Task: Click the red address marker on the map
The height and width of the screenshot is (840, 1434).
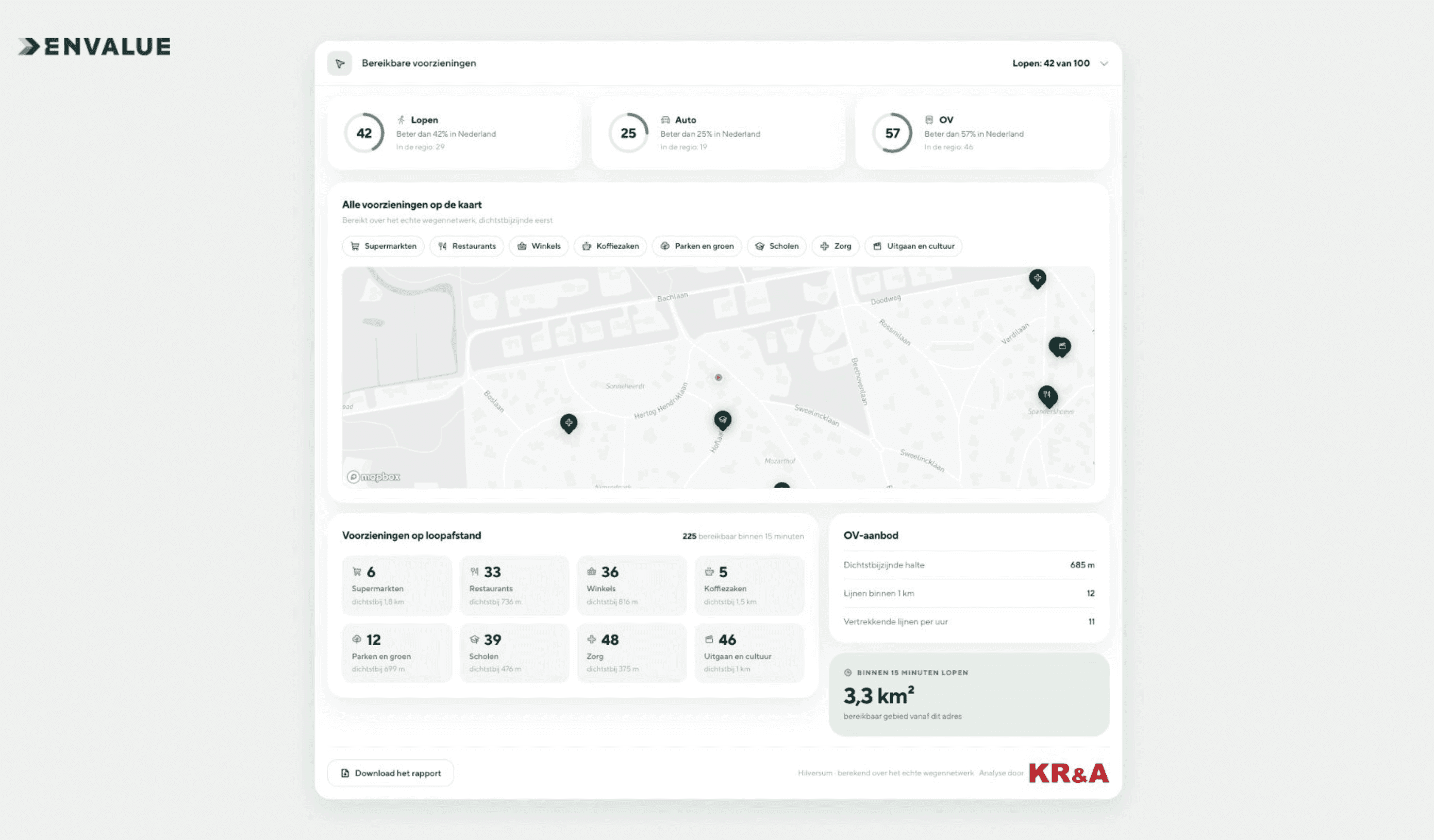Action: pyautogui.click(x=719, y=377)
